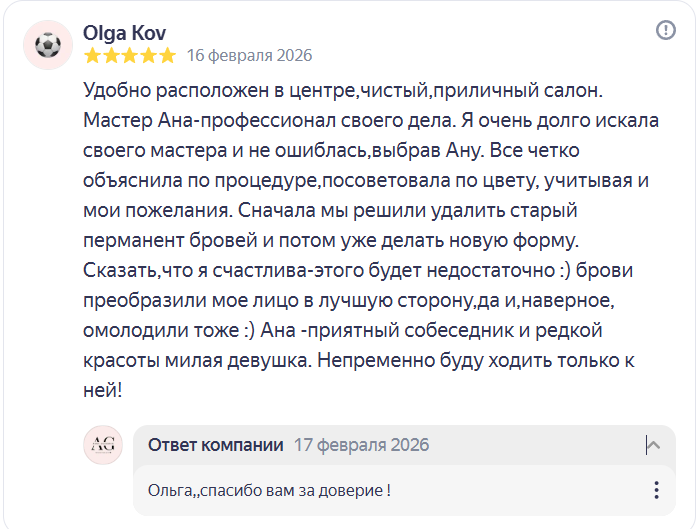Open the report review exclamation icon

point(666,30)
